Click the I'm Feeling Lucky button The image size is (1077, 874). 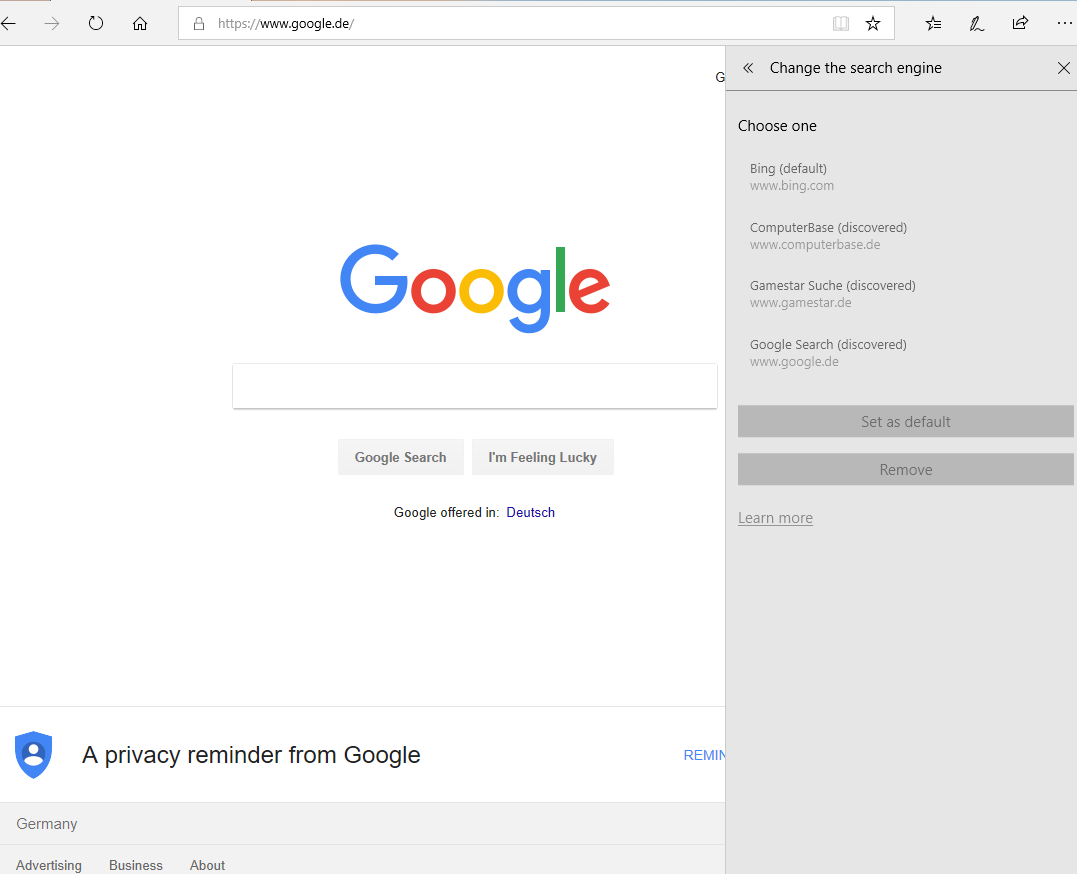(x=543, y=457)
